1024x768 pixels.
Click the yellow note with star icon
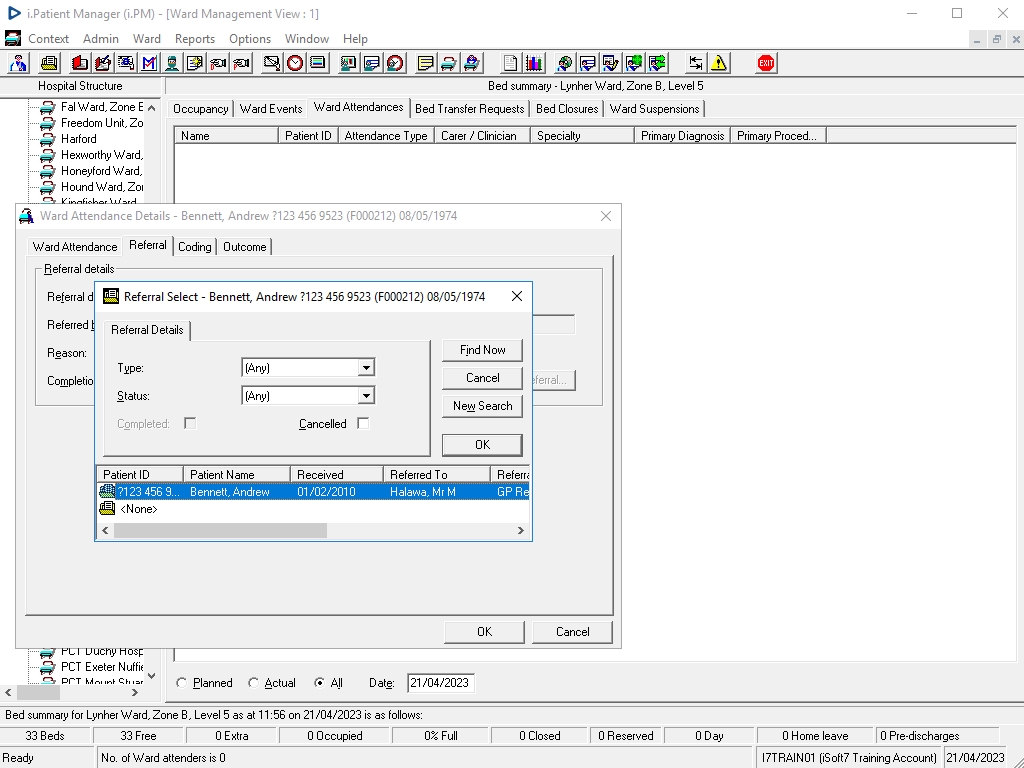195,63
